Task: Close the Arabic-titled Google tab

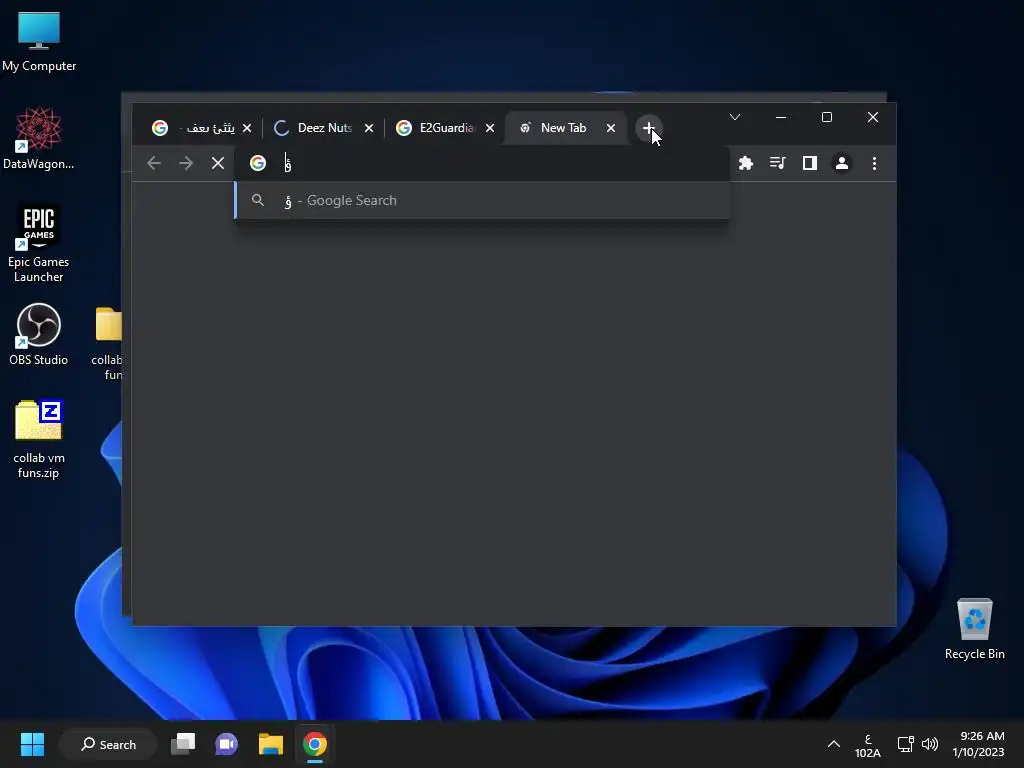Action: coord(247,128)
